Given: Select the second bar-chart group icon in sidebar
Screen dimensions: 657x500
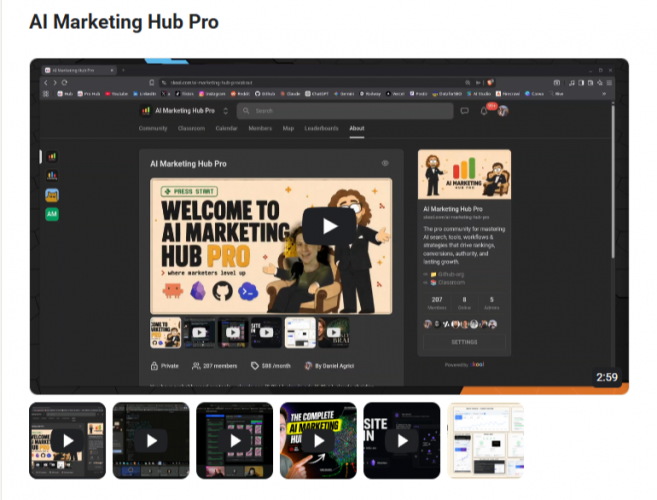Looking at the screenshot, I should point(52,176).
